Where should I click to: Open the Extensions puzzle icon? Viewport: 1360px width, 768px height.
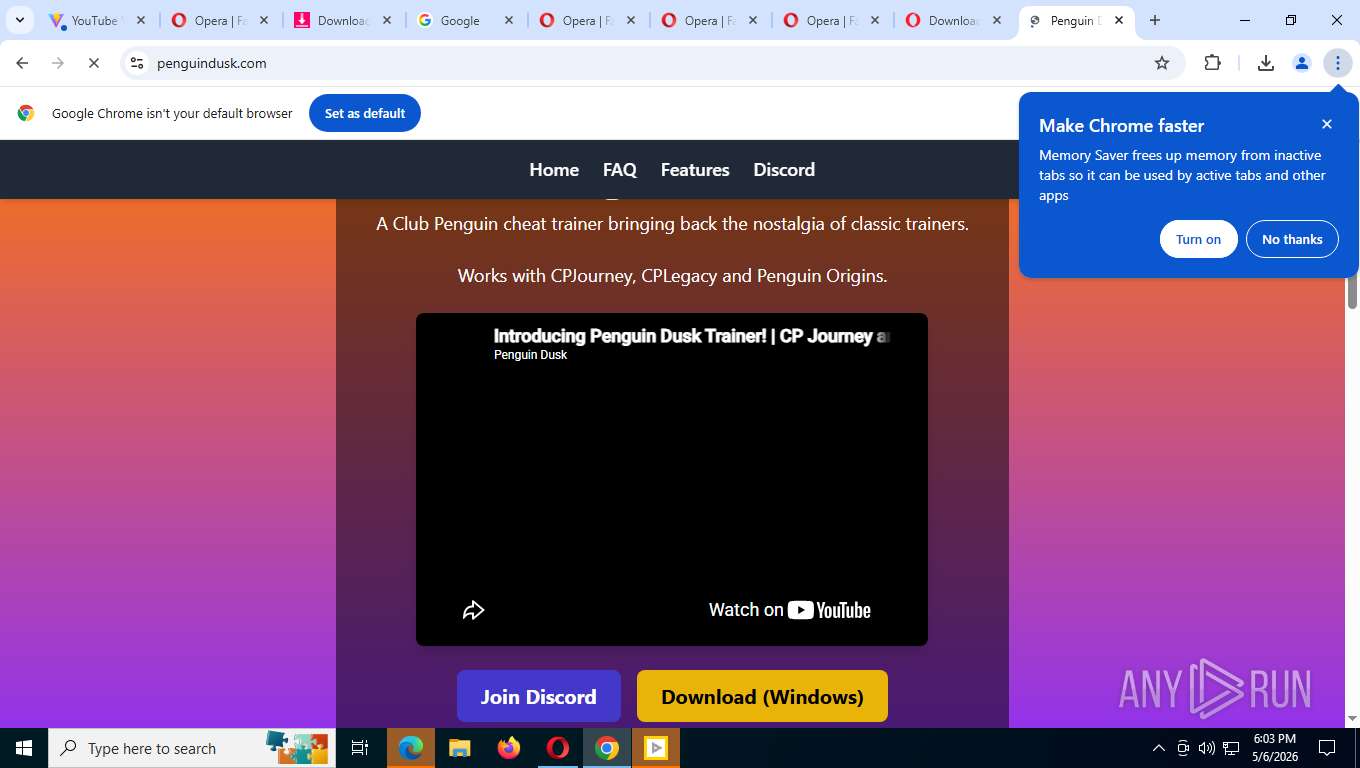[x=1212, y=63]
